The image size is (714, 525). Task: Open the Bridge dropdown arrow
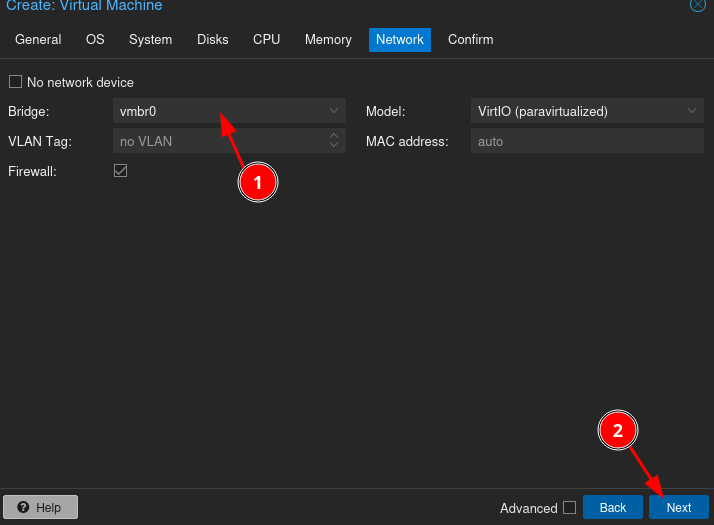pos(334,111)
